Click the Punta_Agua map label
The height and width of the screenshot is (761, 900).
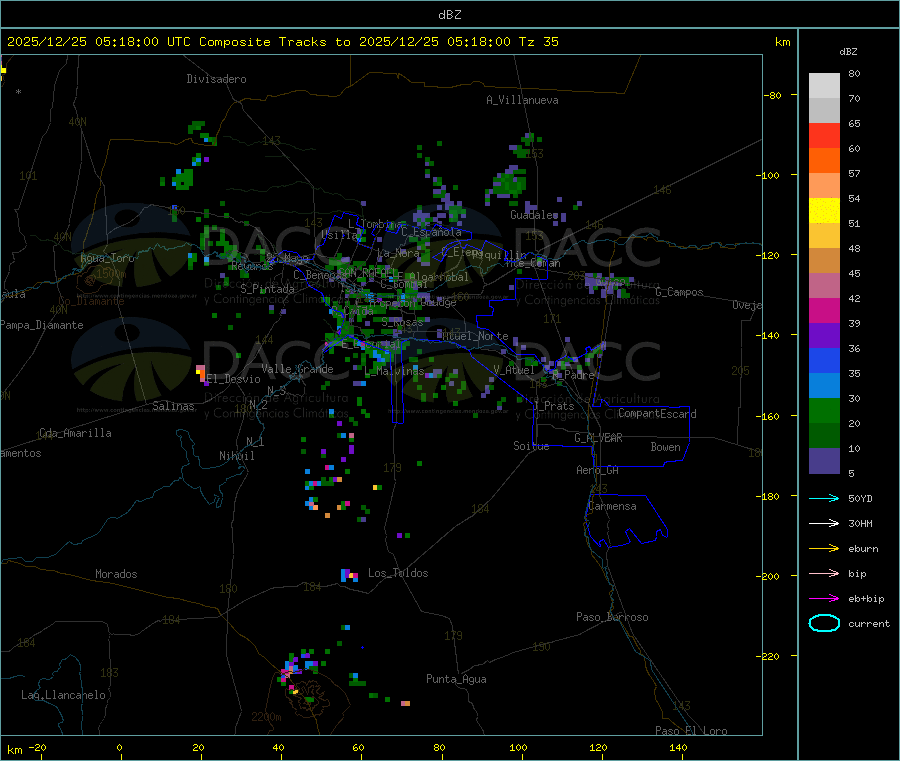click(x=456, y=679)
